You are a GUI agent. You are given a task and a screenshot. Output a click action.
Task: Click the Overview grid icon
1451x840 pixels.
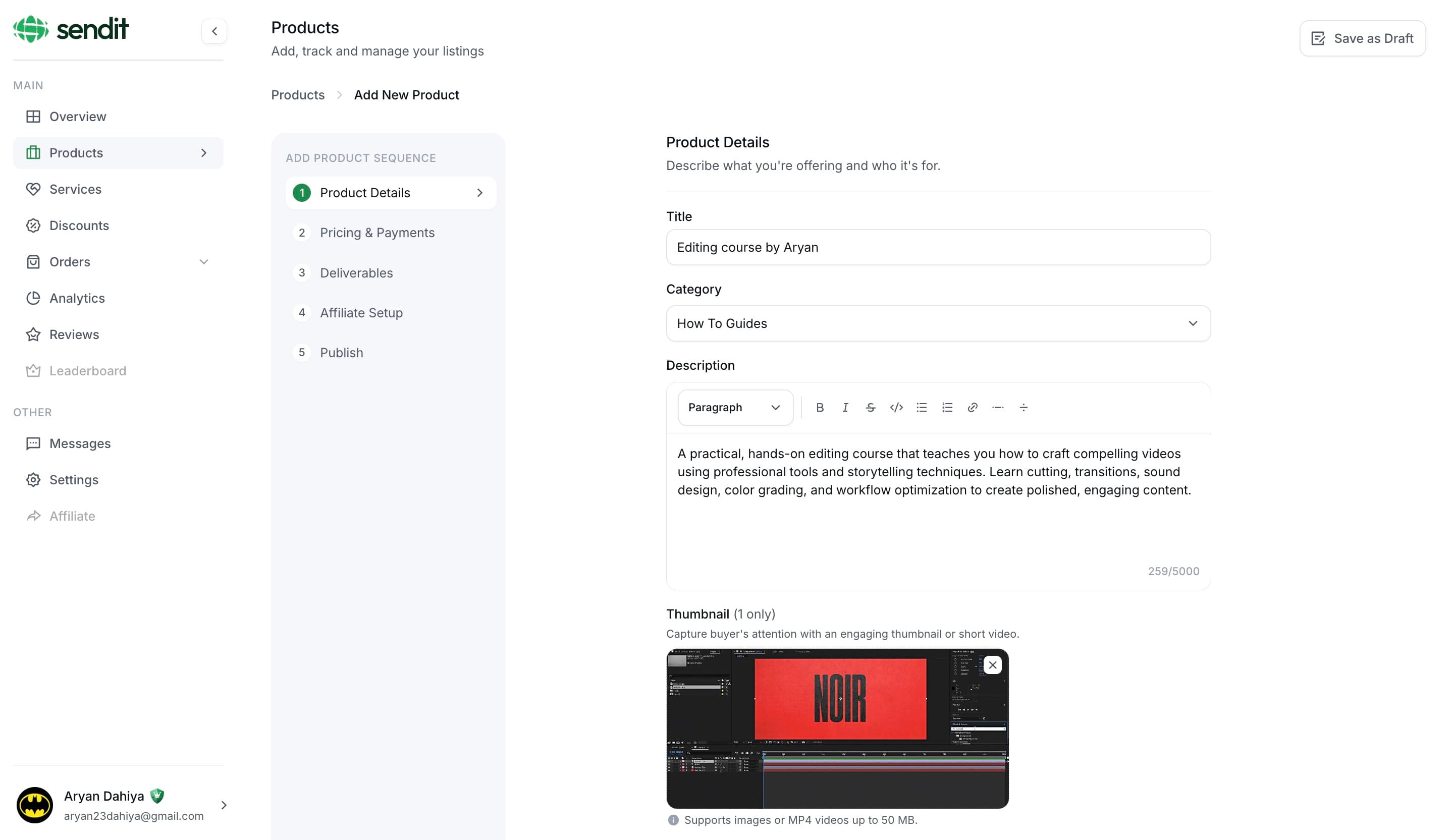pos(33,117)
